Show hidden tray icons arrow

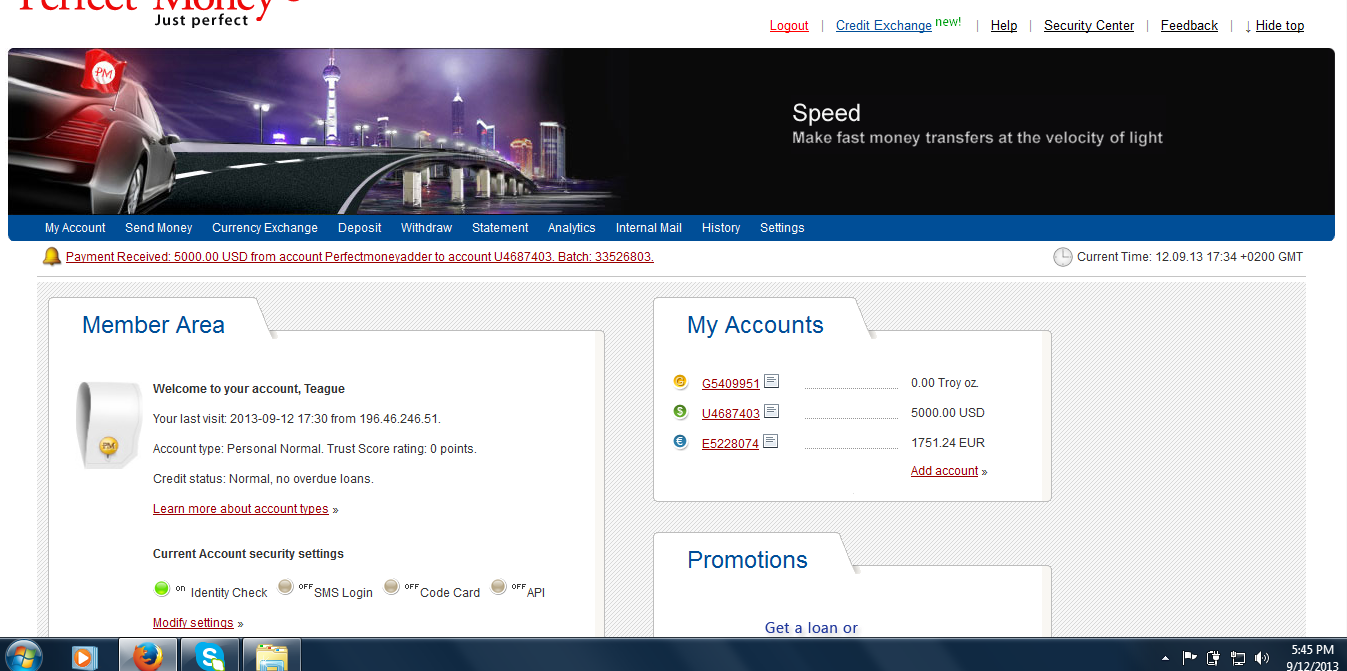click(1165, 658)
